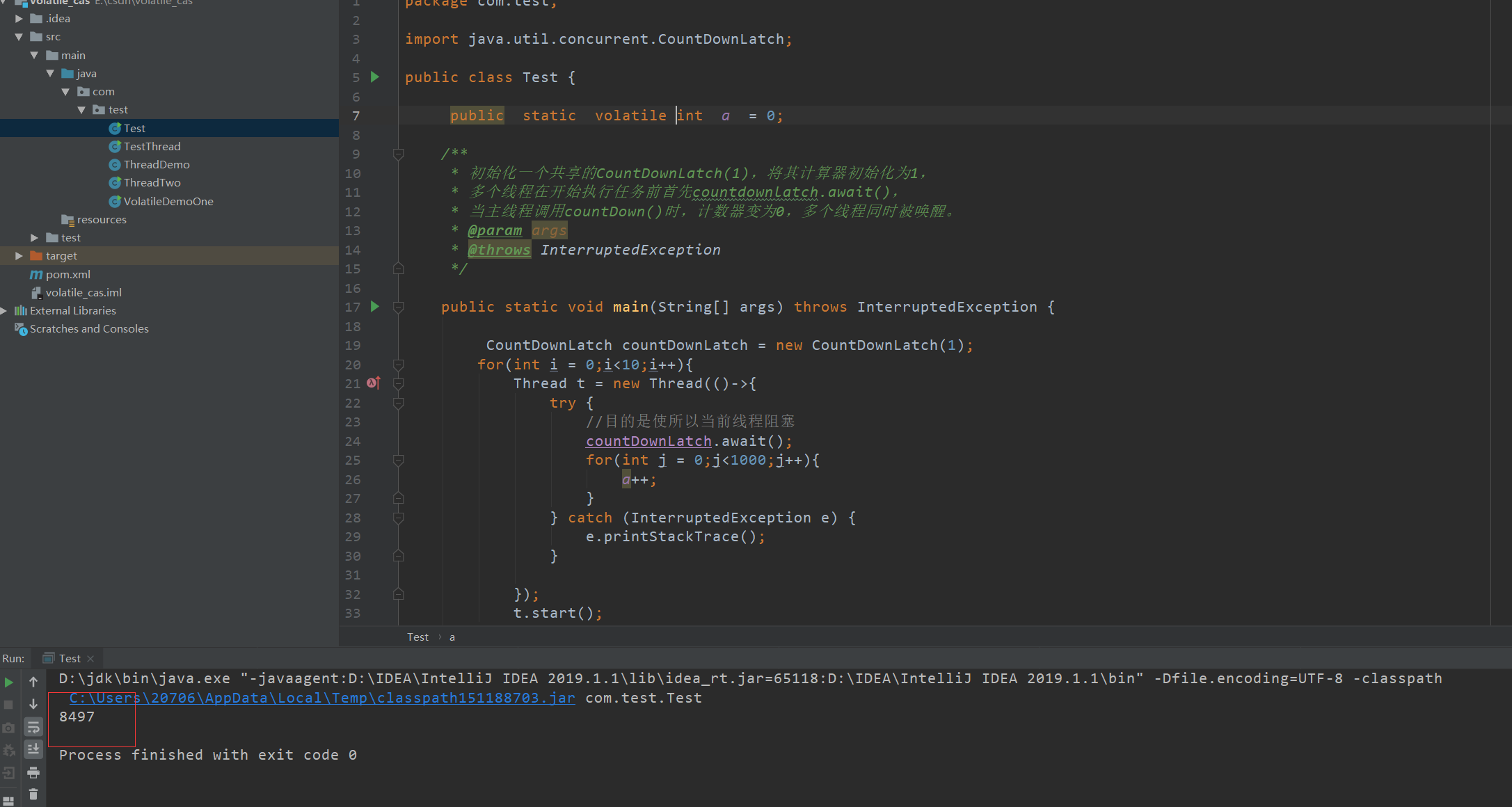The height and width of the screenshot is (807, 1512).
Task: Click the up-arrow stack trace icon
Action: (33, 682)
